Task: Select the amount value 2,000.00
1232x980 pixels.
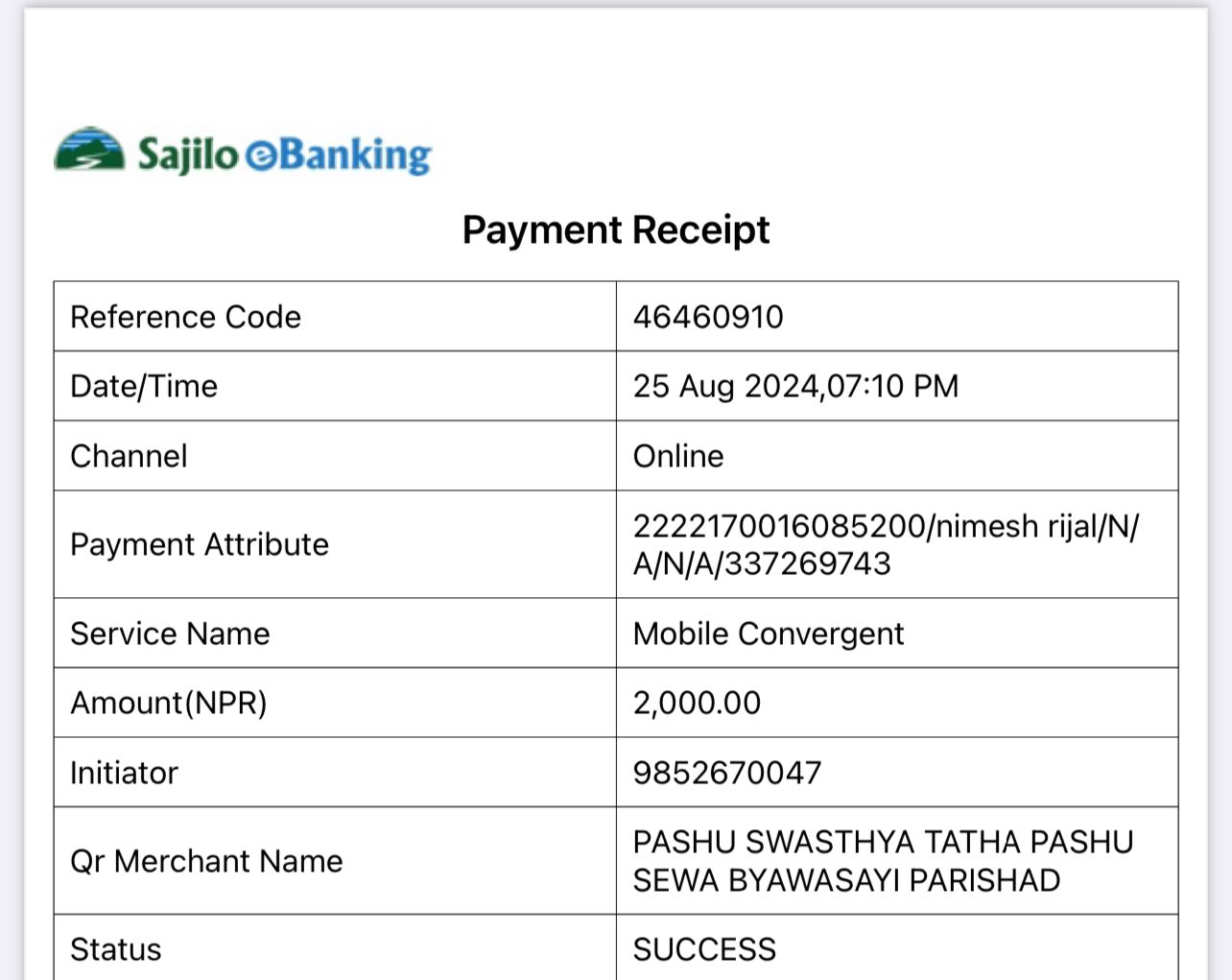Action: pos(697,703)
